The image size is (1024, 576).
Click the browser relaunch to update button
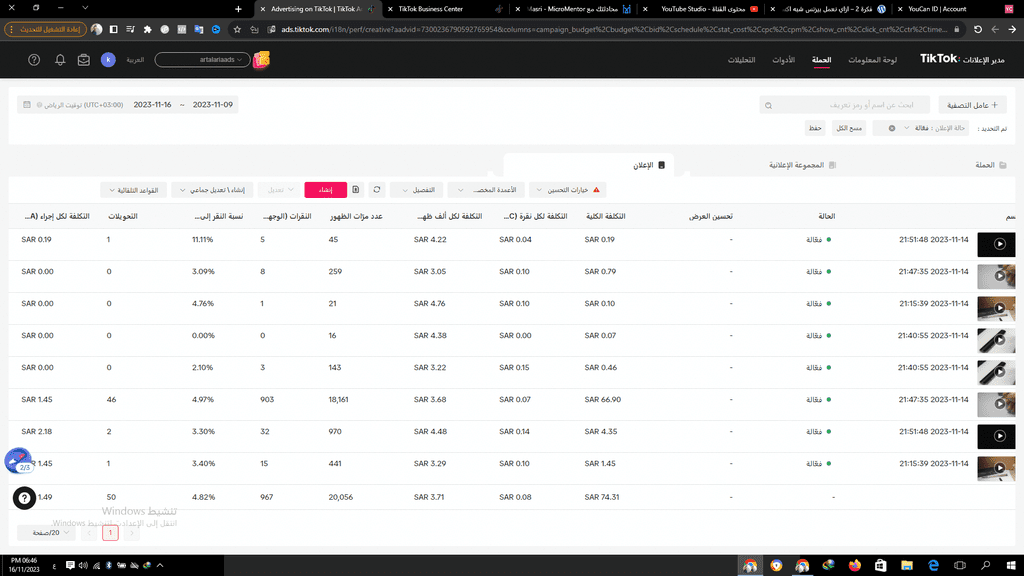pyautogui.click(x=45, y=29)
